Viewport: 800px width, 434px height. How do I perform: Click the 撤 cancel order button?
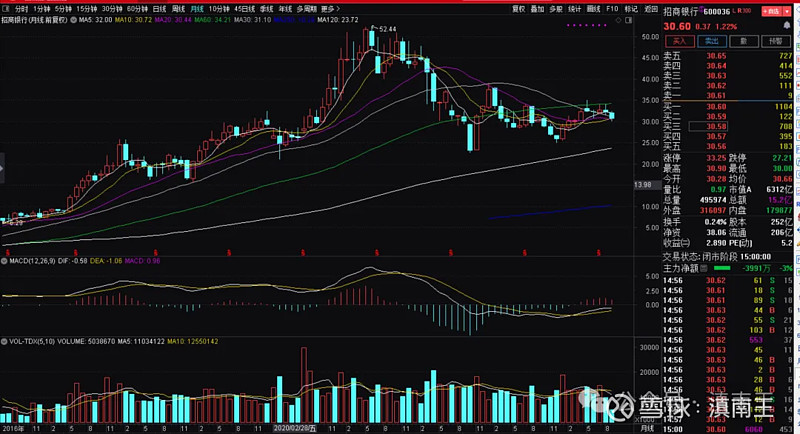[x=744, y=41]
